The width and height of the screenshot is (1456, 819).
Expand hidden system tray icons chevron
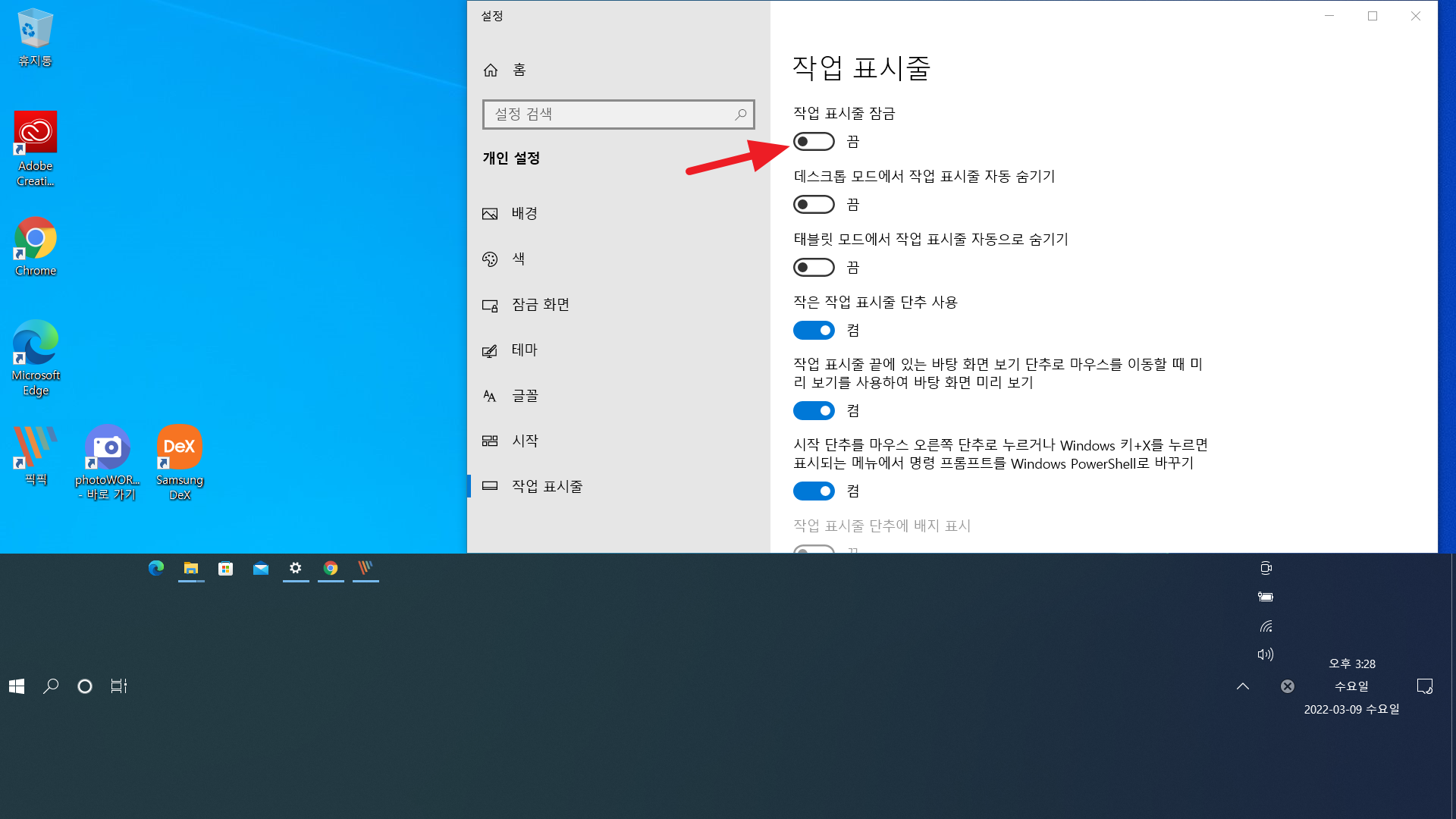pyautogui.click(x=1243, y=686)
